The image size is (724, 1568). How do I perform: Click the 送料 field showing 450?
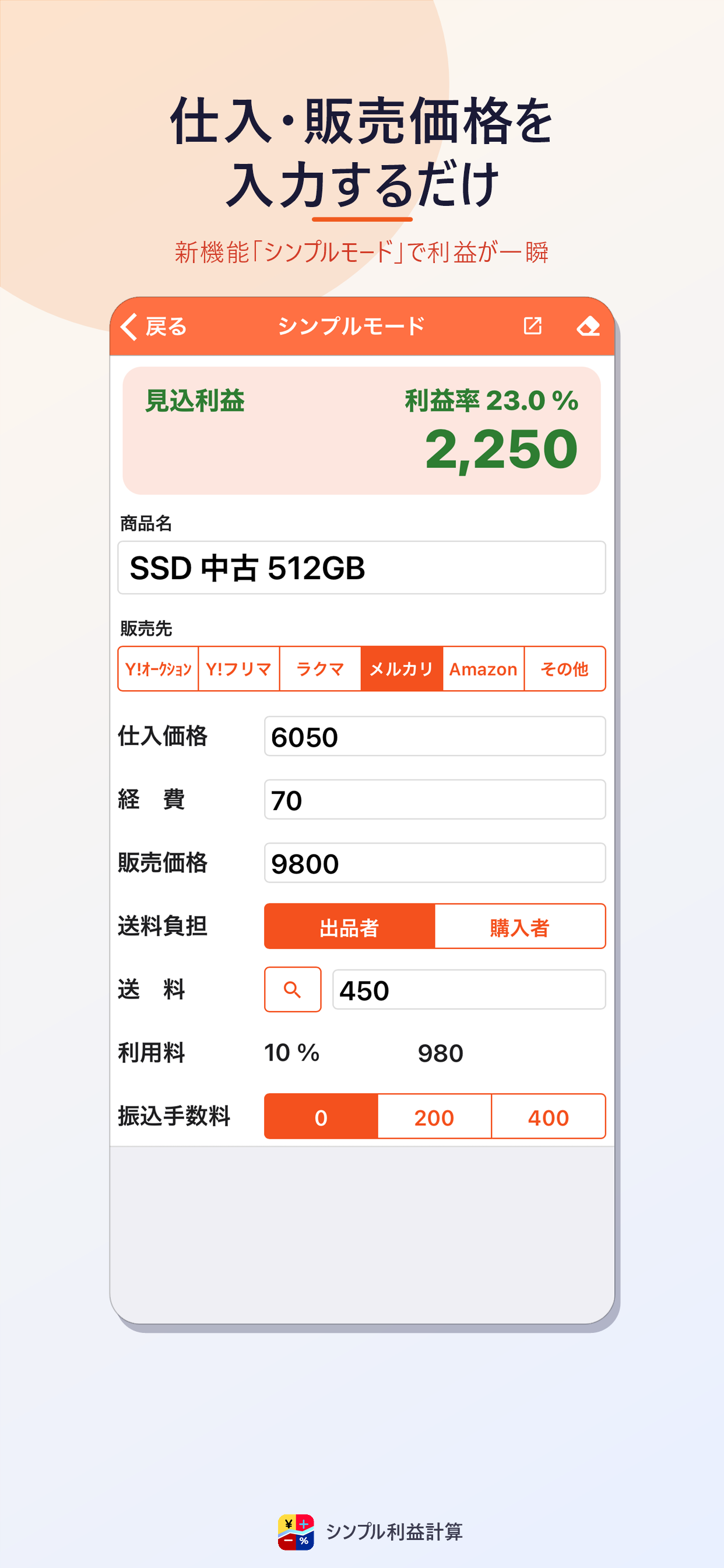tap(469, 990)
